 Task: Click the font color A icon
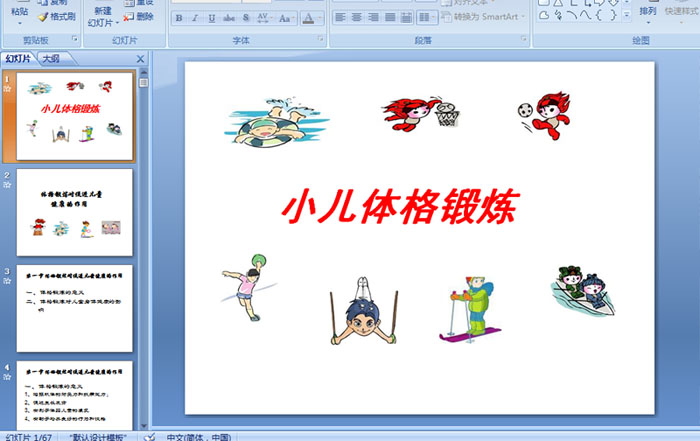click(x=309, y=18)
